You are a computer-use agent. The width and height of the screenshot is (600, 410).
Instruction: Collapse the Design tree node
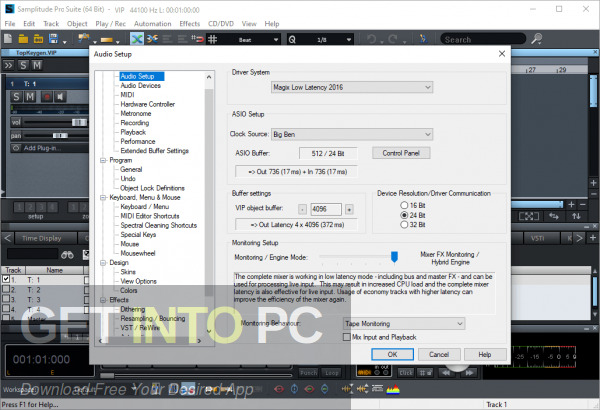[103, 263]
